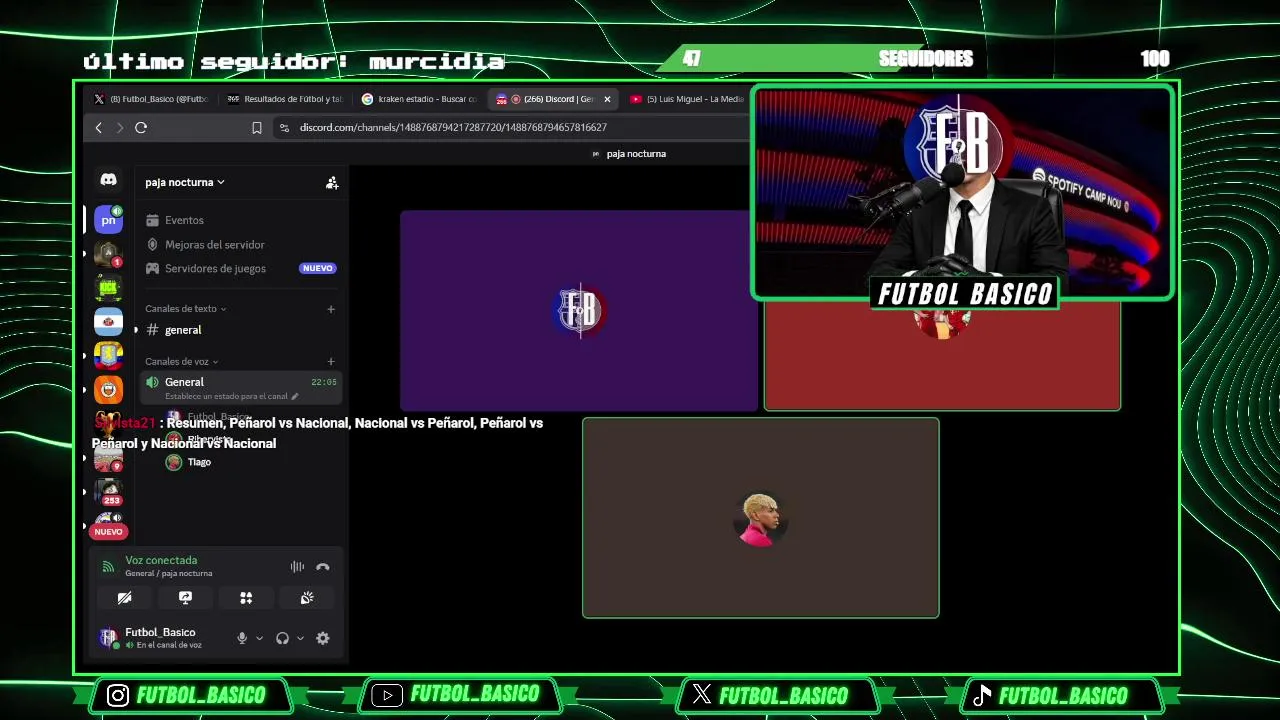This screenshot has width=1280, height=720.
Task: Open user settings gear
Action: [x=323, y=638]
